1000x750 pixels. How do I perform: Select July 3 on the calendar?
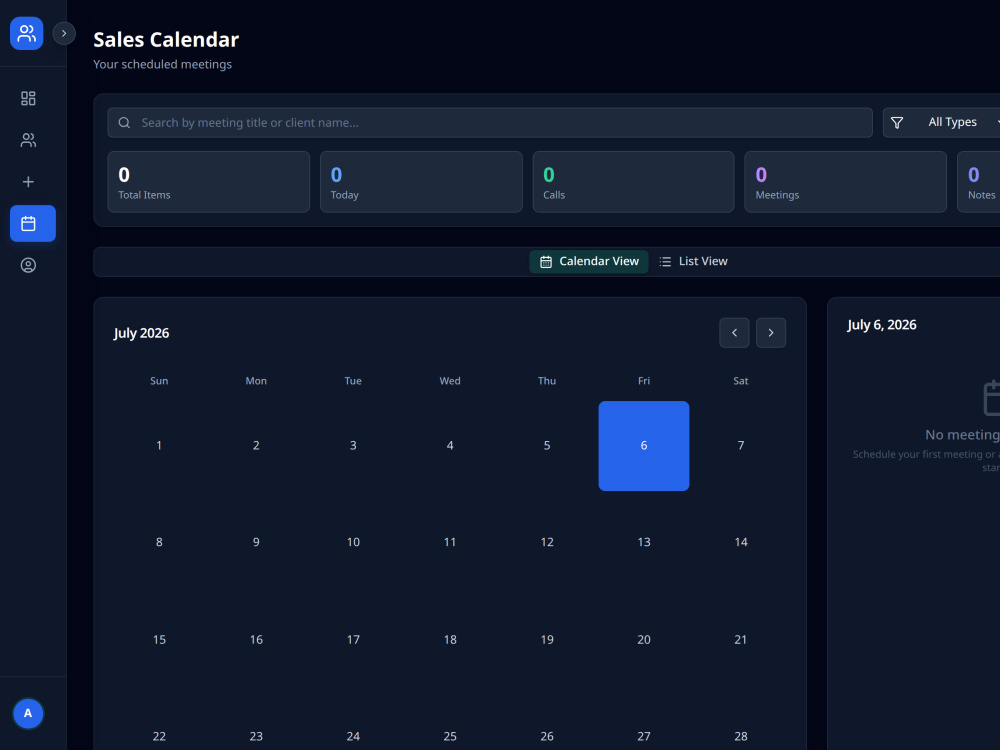pyautogui.click(x=353, y=446)
